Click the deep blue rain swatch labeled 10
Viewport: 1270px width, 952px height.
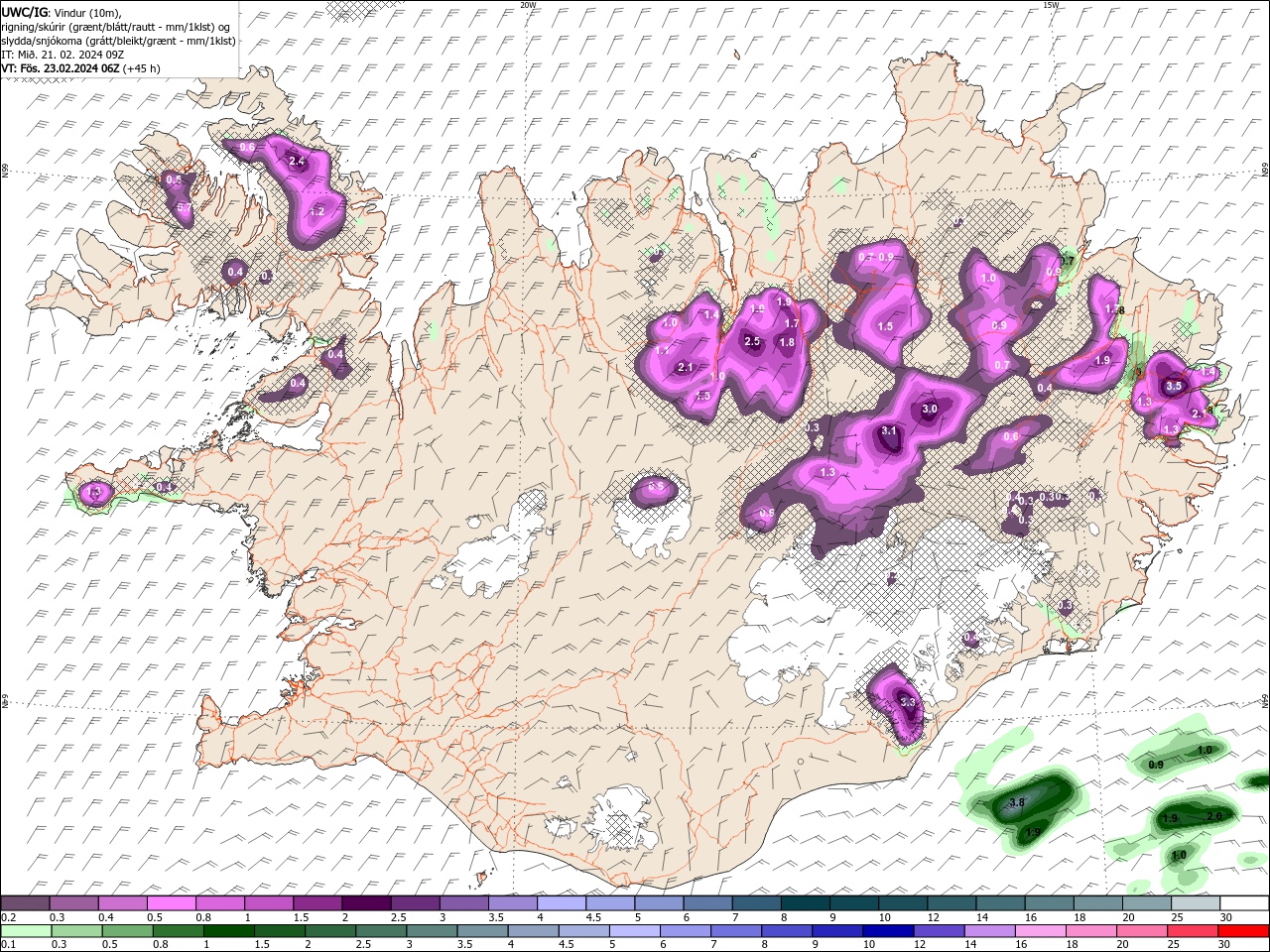click(x=888, y=930)
